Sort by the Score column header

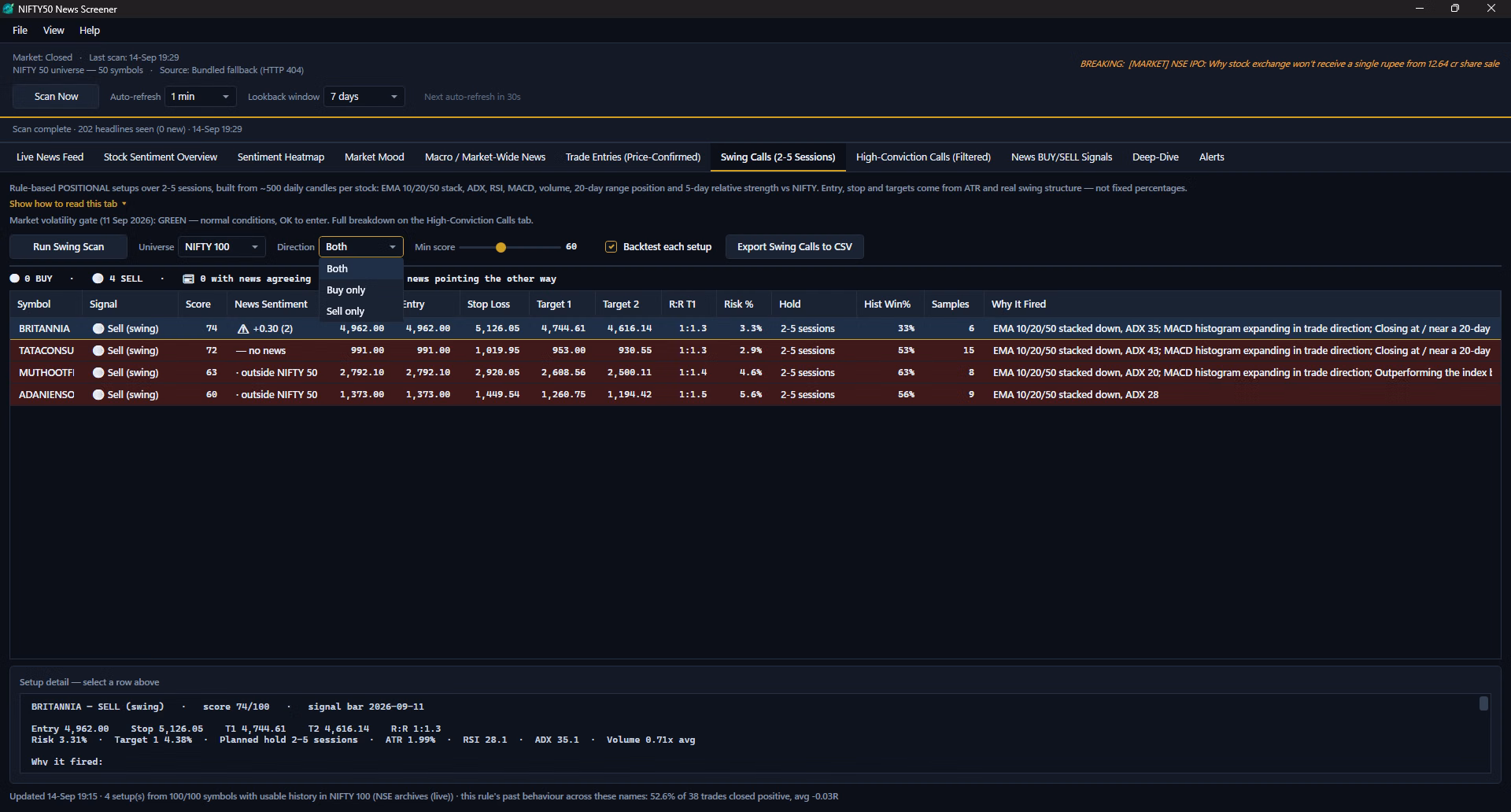tap(202, 304)
